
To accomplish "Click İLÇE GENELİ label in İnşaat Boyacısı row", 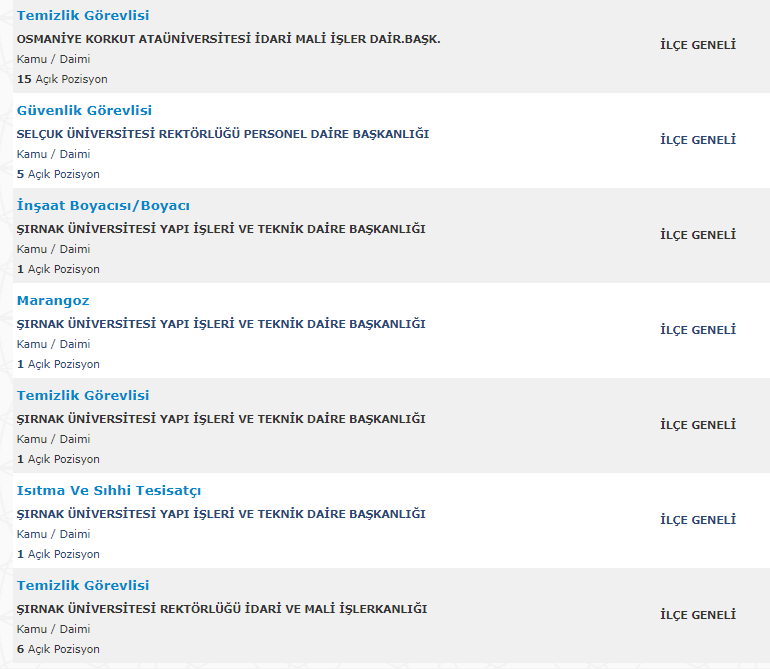I will (698, 235).
